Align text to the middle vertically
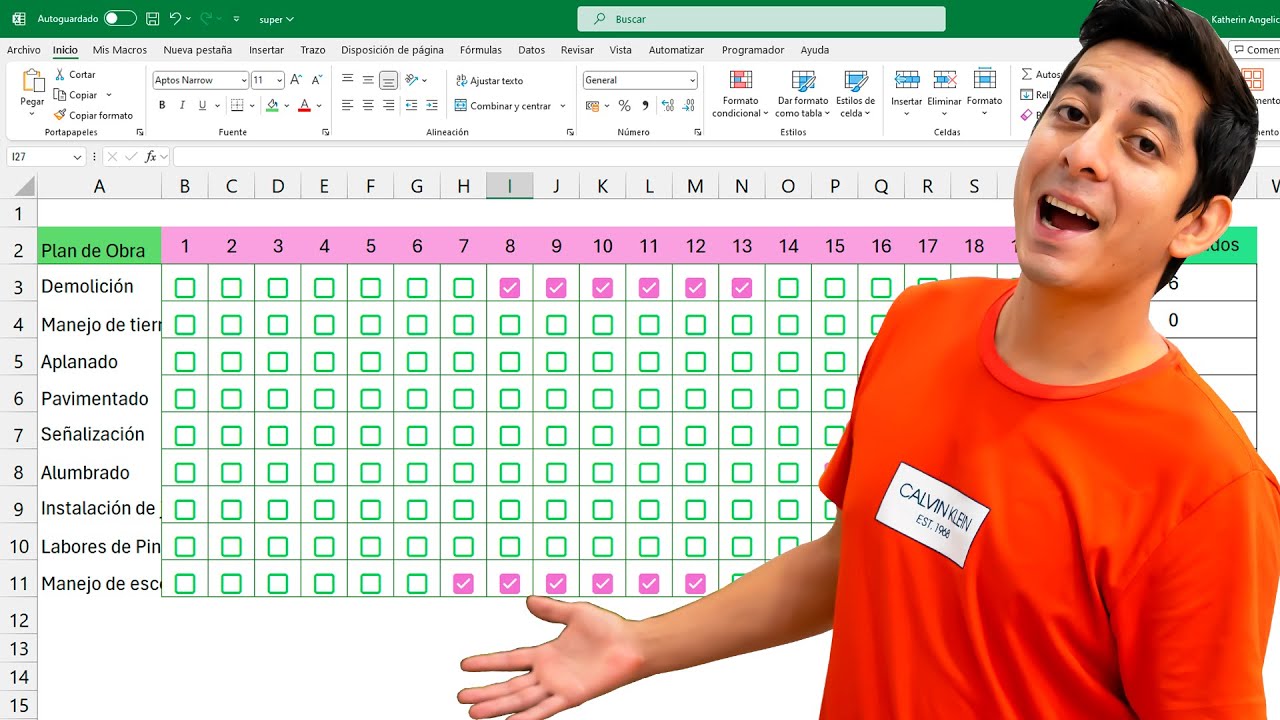Viewport: 1280px width, 720px height. tap(368, 80)
